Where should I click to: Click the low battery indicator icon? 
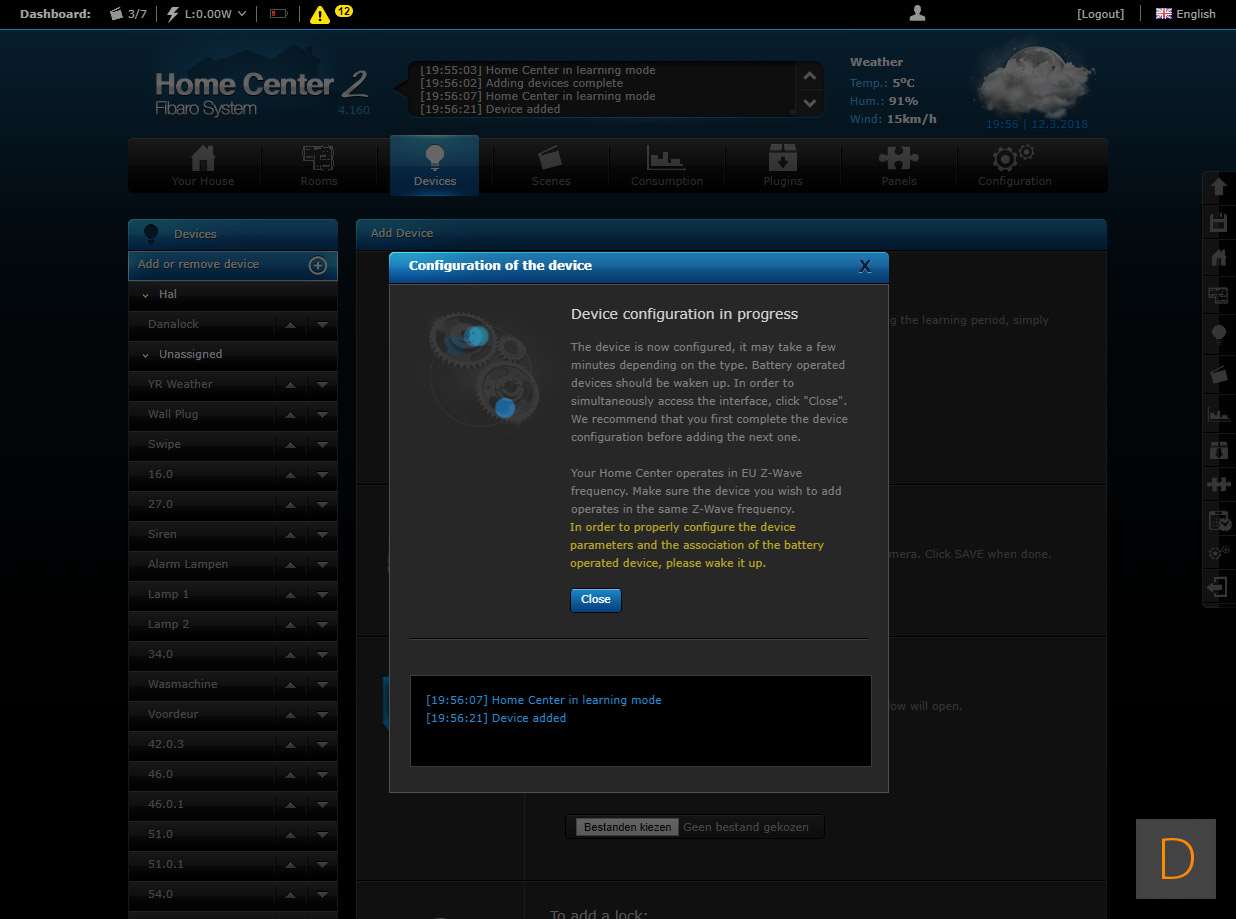(278, 14)
